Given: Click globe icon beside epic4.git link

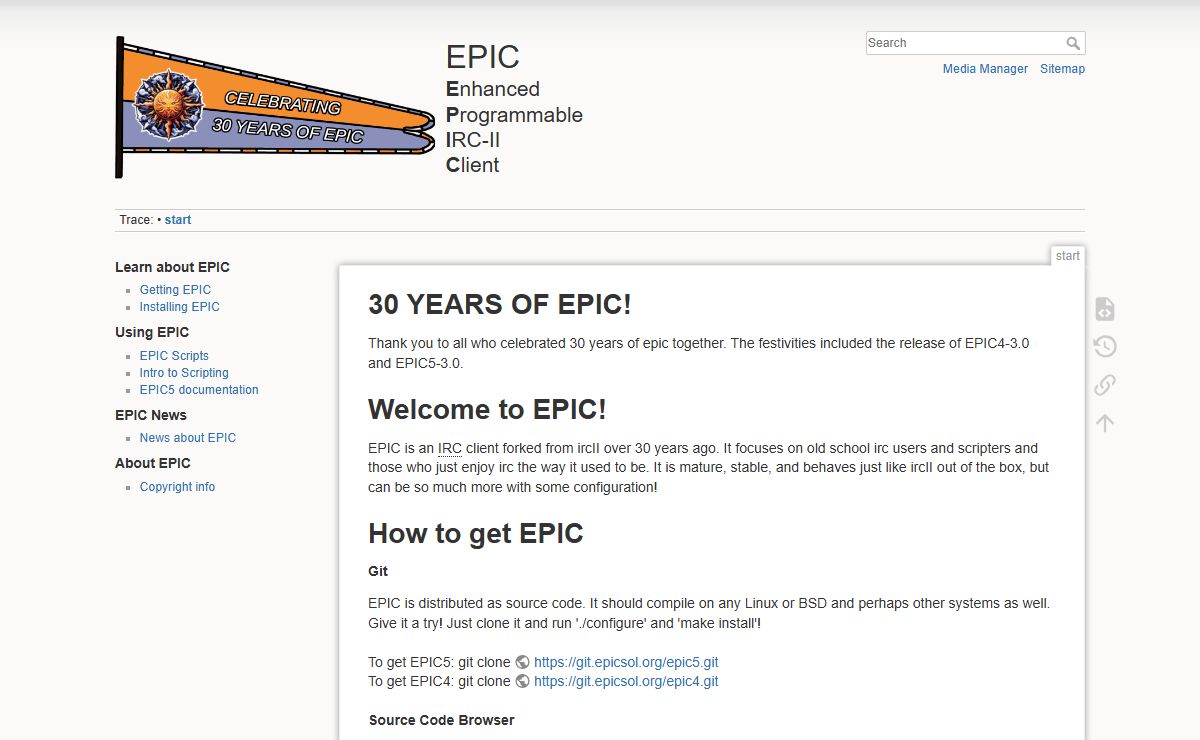Looking at the screenshot, I should 522,681.
